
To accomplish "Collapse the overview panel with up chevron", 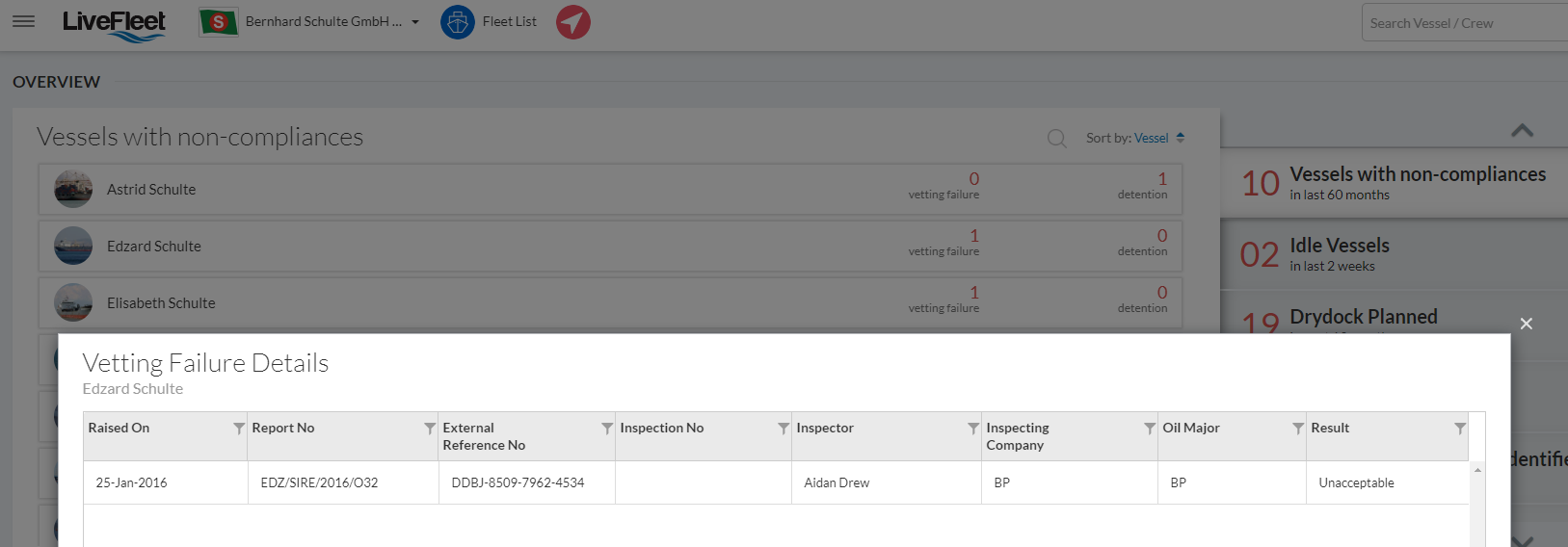I will pos(1523,130).
